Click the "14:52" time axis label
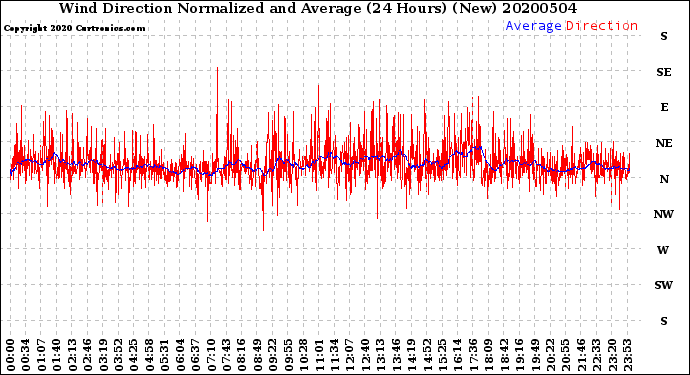 click(x=427, y=355)
